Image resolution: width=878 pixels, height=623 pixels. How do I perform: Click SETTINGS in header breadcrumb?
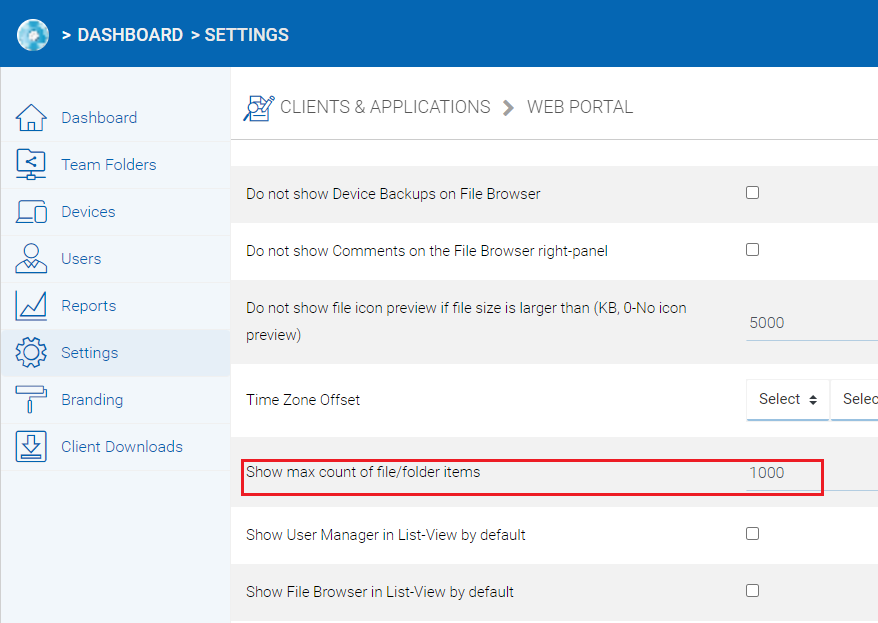[x=246, y=35]
